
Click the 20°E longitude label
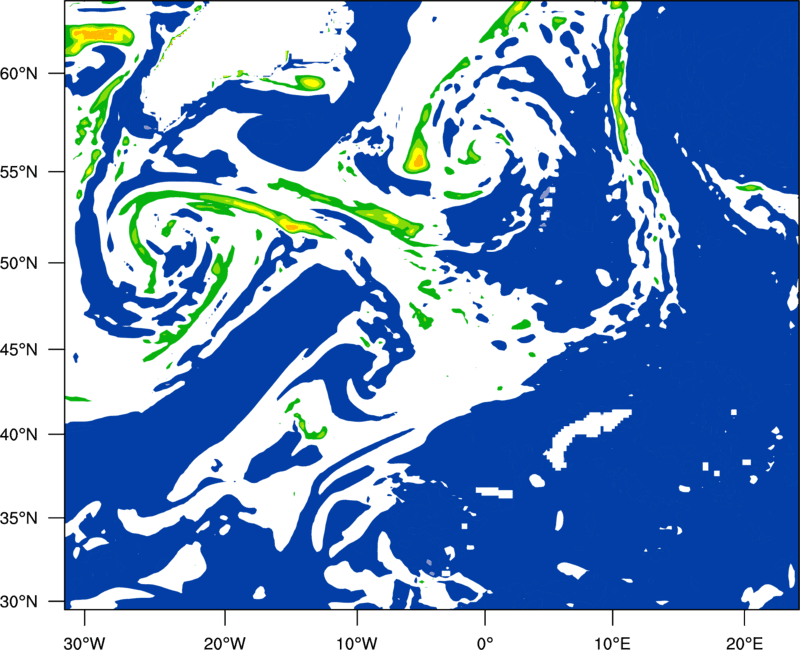coord(744,643)
